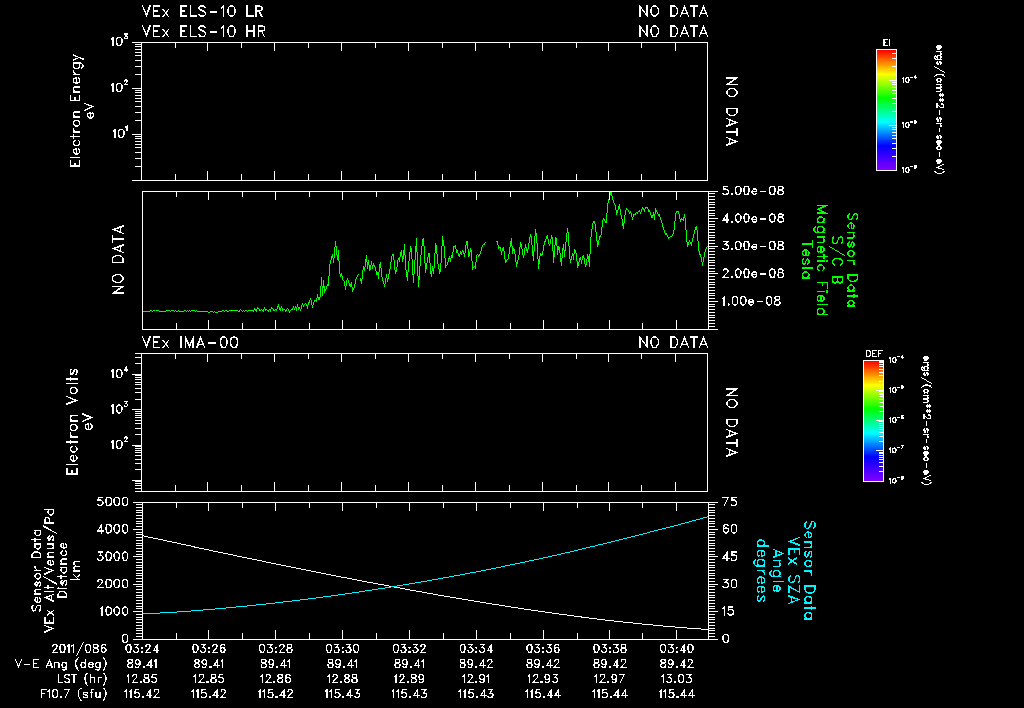Click the '03:30' time axis label
The image size is (1024, 708).
click(x=342, y=649)
